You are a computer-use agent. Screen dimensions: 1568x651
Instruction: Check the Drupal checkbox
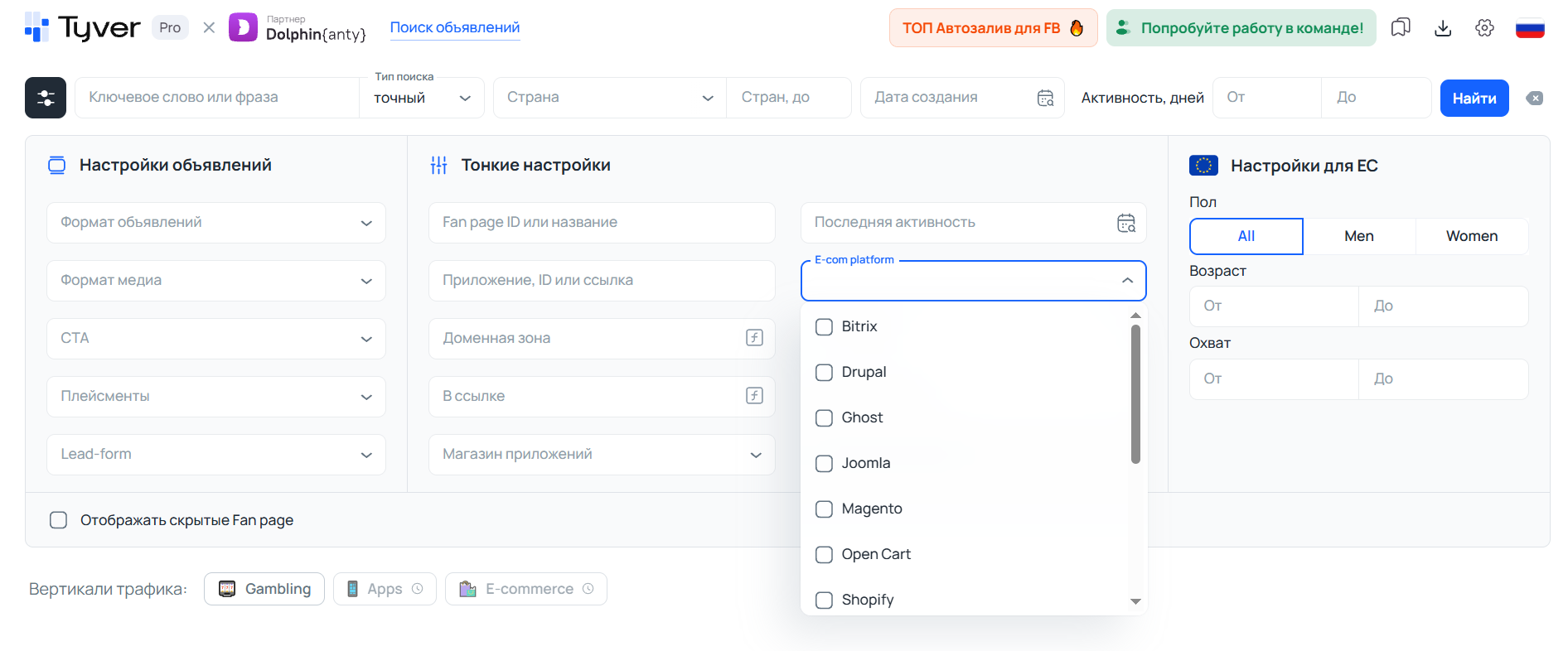pos(824,372)
